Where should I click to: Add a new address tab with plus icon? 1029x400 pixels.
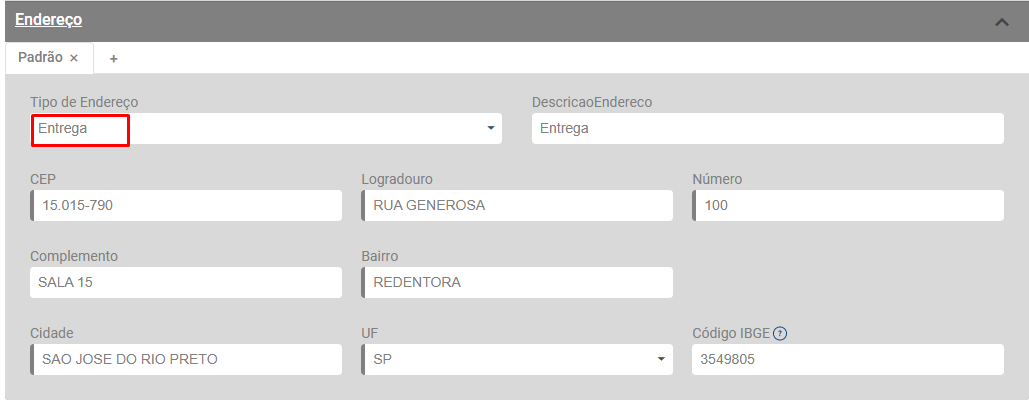click(x=113, y=58)
